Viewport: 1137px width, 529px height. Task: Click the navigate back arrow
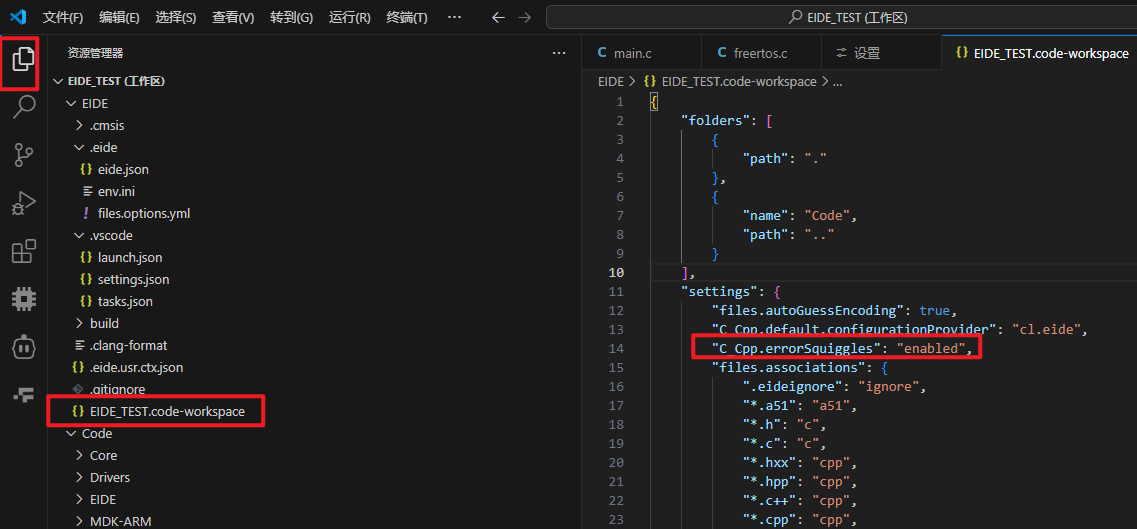click(498, 18)
